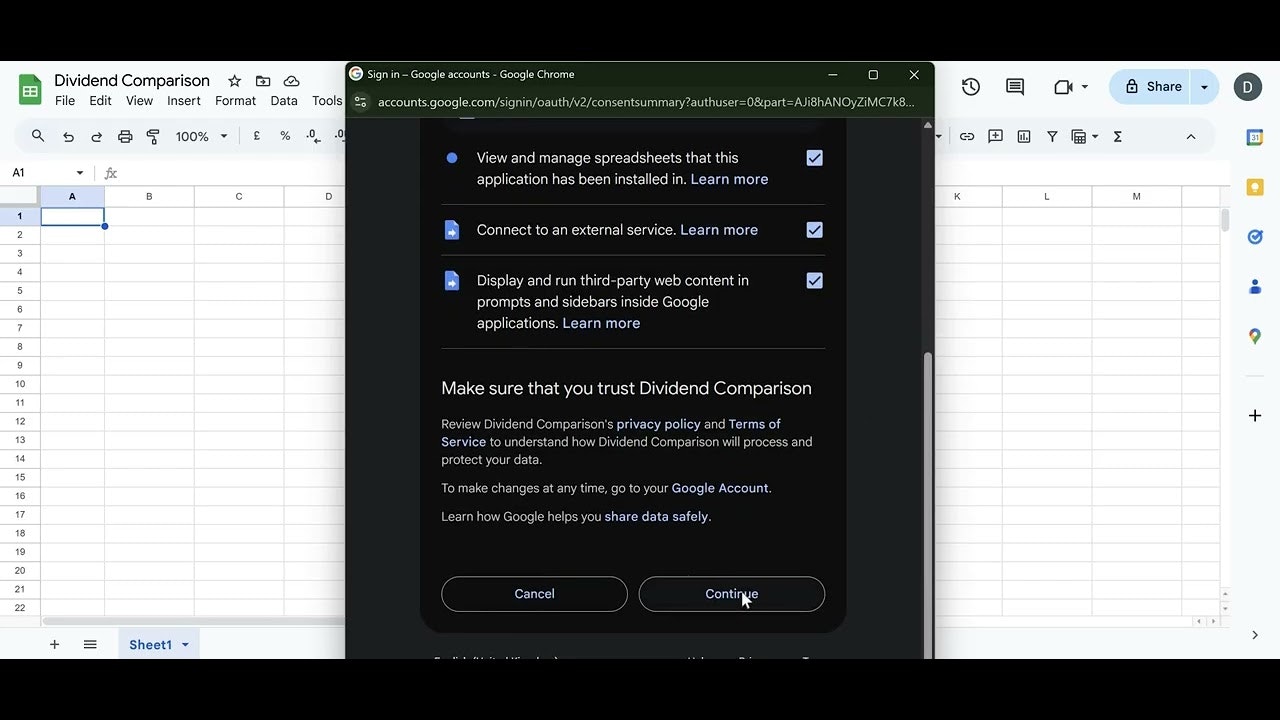This screenshot has height=720, width=1280.
Task: Insert a chart from the toolbar
Action: pos(1024,136)
